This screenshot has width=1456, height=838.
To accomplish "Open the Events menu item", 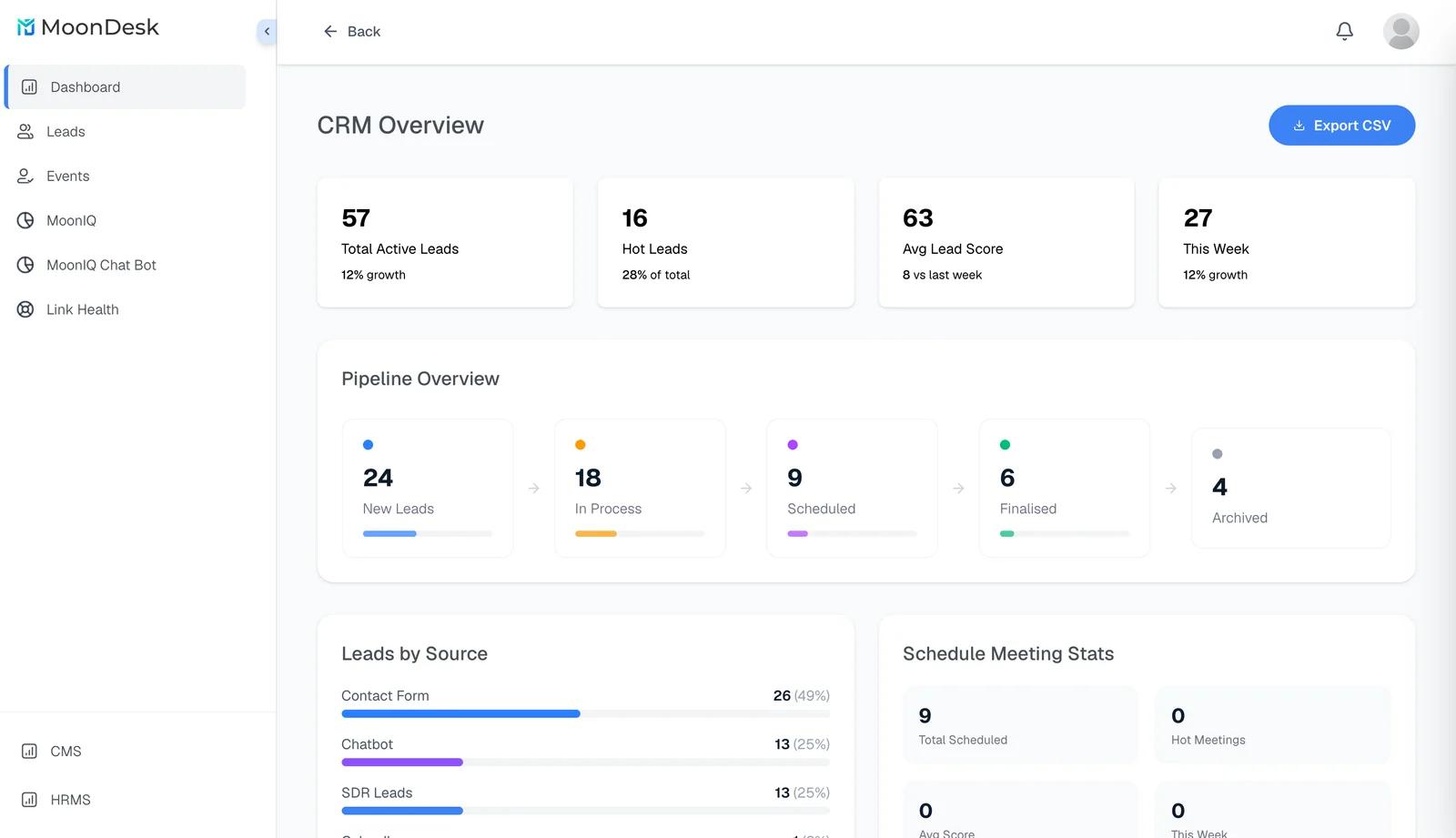I will (125, 177).
